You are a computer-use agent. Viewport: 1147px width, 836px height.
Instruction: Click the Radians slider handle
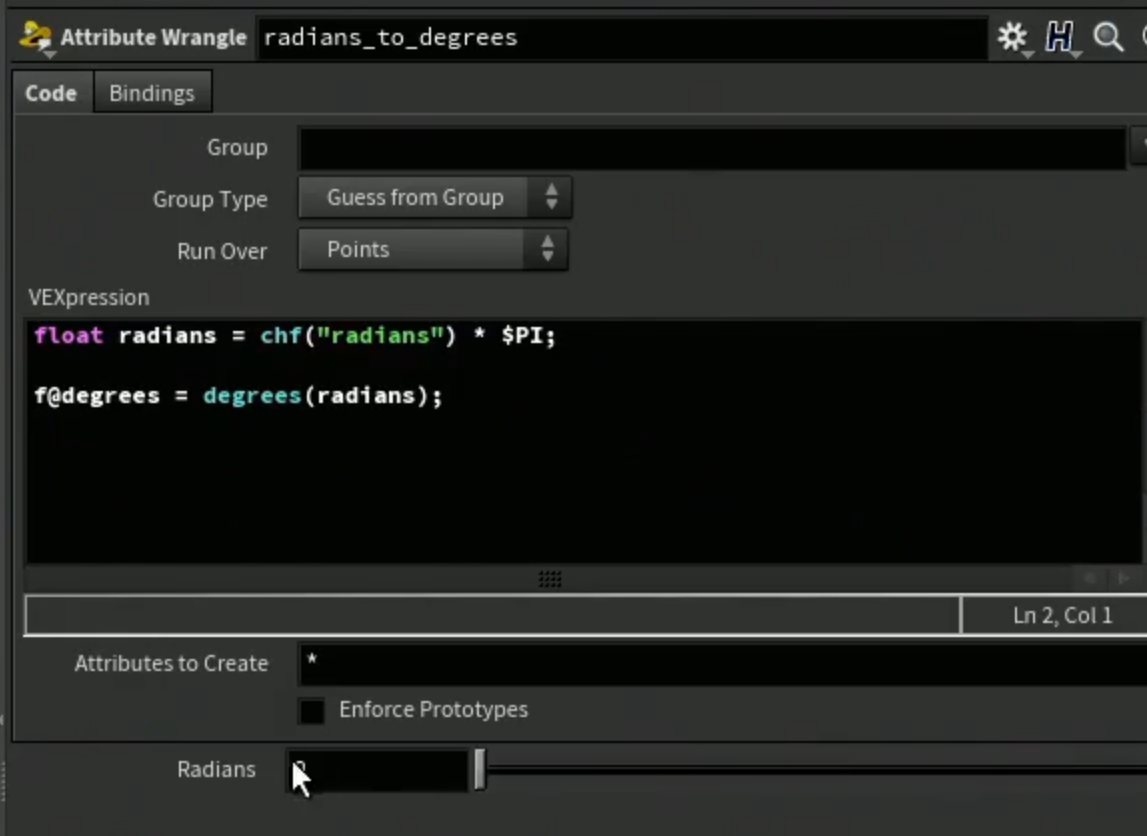click(479, 769)
